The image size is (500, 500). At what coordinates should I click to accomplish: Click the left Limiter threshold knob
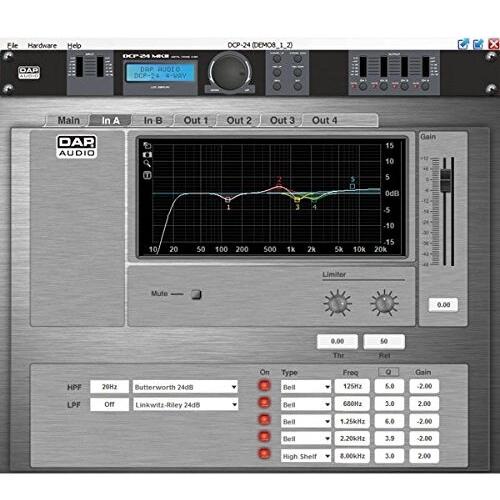[x=337, y=303]
